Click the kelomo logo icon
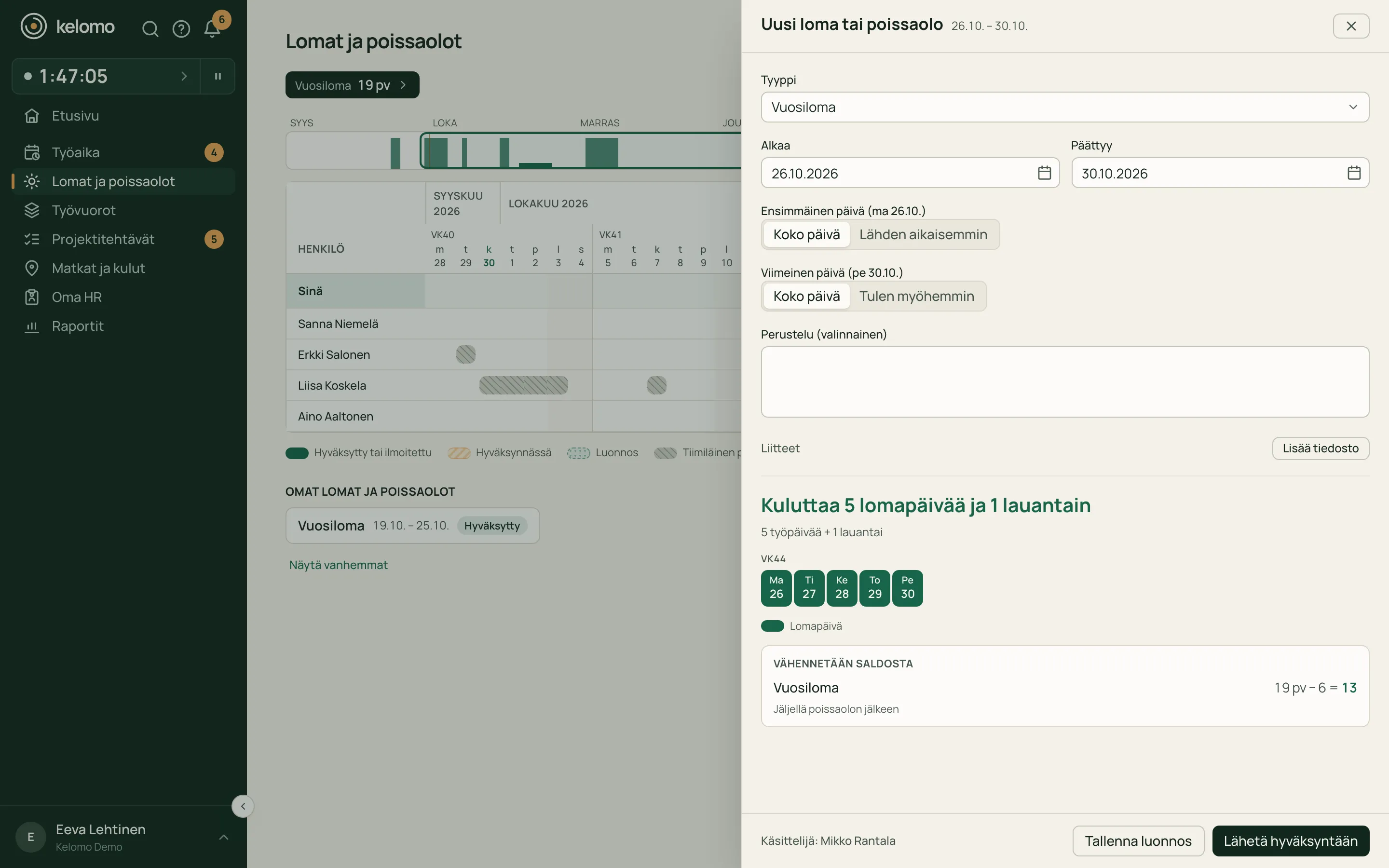 pos(33,27)
